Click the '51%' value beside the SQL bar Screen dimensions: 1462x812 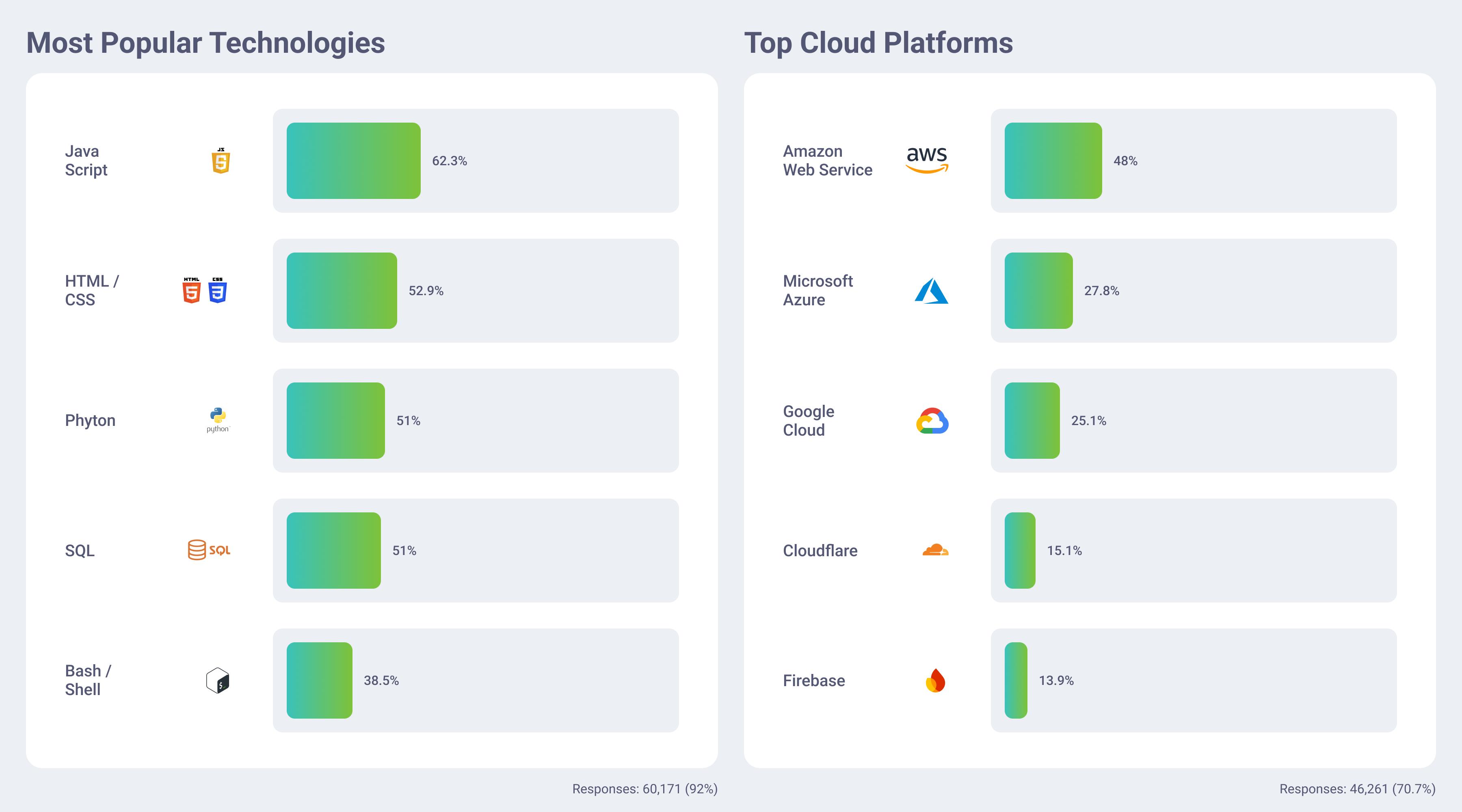click(404, 551)
